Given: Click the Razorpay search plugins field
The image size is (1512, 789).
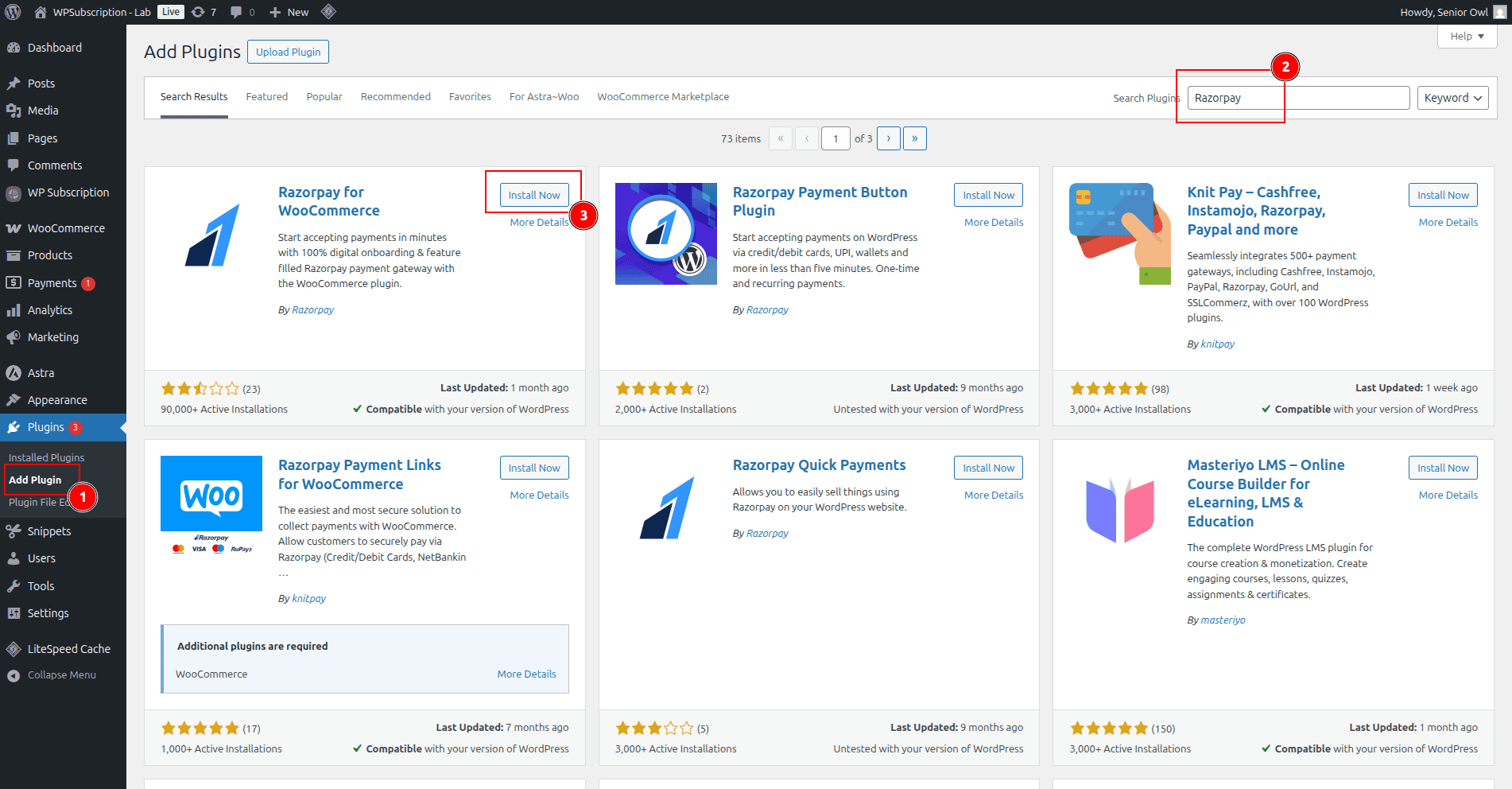Looking at the screenshot, I should pyautogui.click(x=1297, y=98).
